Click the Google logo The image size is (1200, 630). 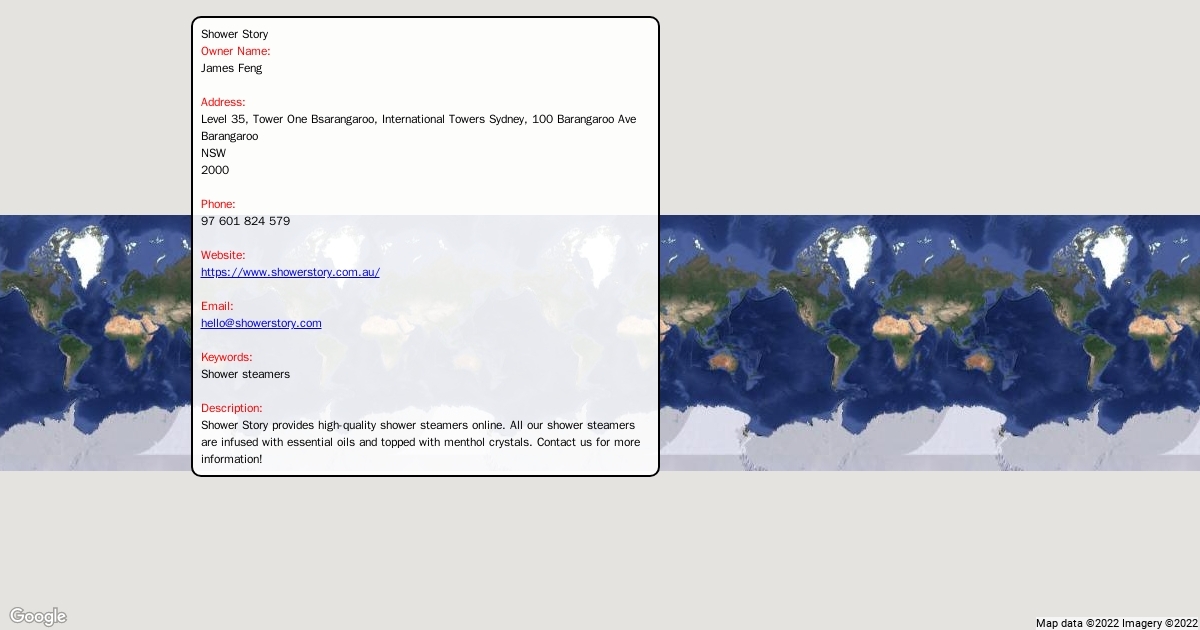pos(38,616)
